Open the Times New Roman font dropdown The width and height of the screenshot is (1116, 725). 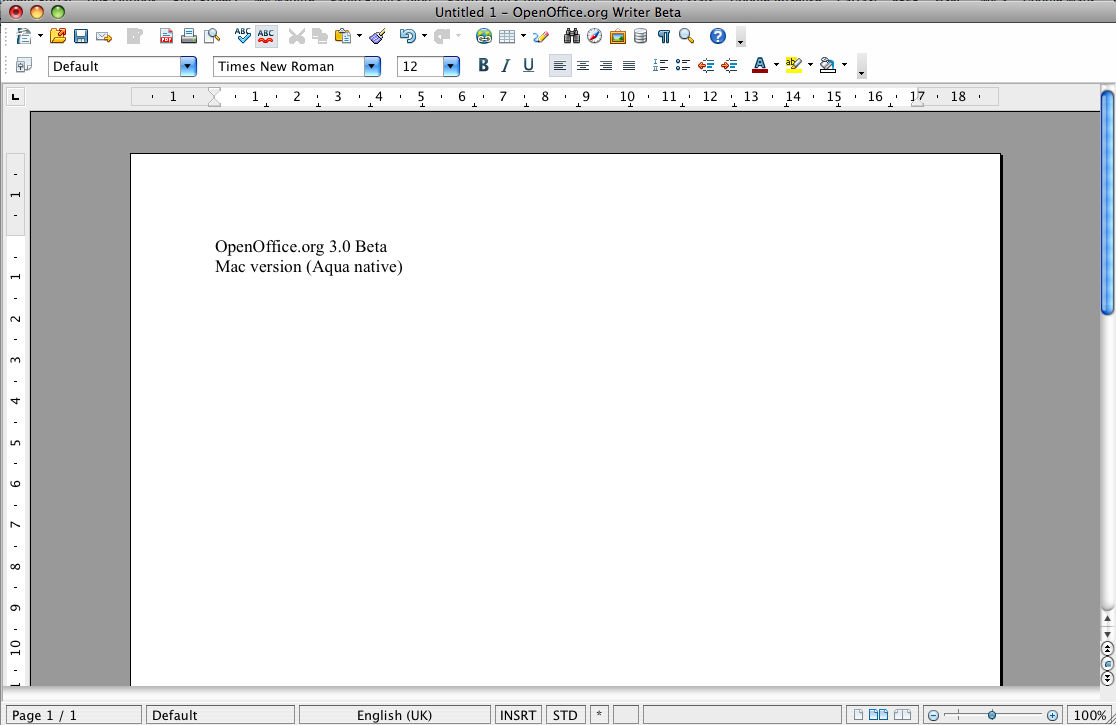372,66
